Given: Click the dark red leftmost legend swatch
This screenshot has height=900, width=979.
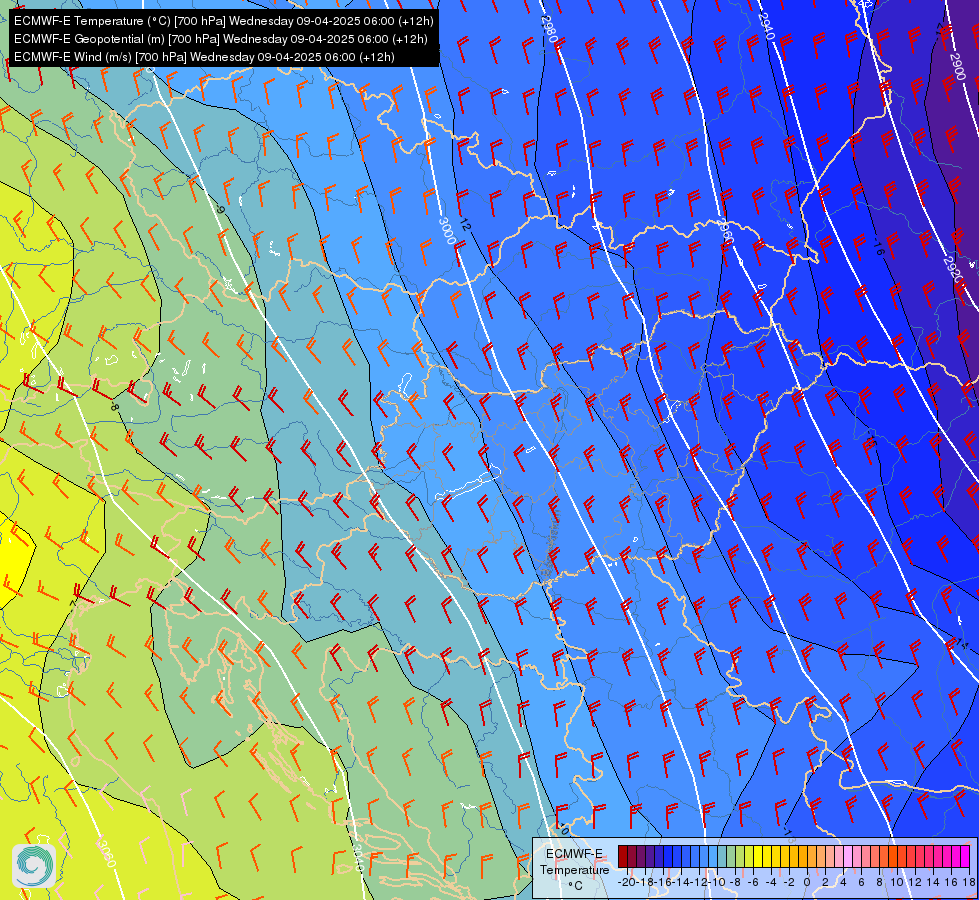Looking at the screenshot, I should 622,857.
